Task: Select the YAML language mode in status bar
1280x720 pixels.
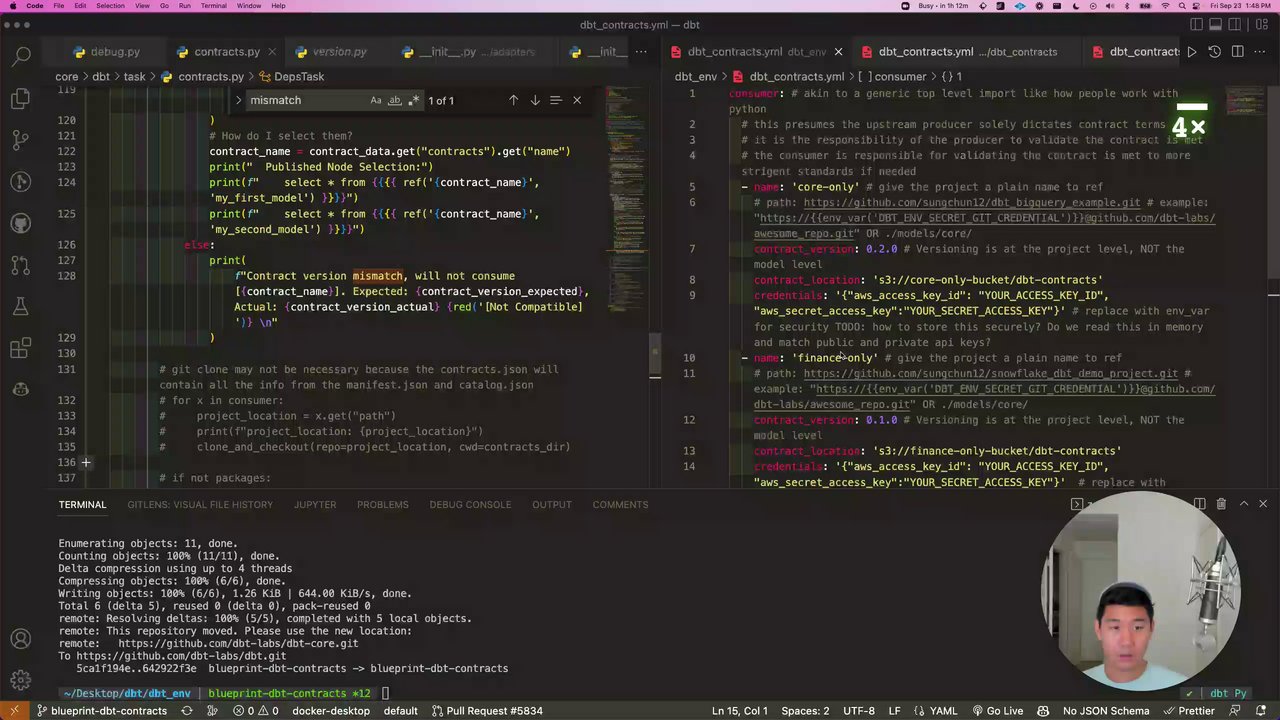Action: [x=943, y=711]
